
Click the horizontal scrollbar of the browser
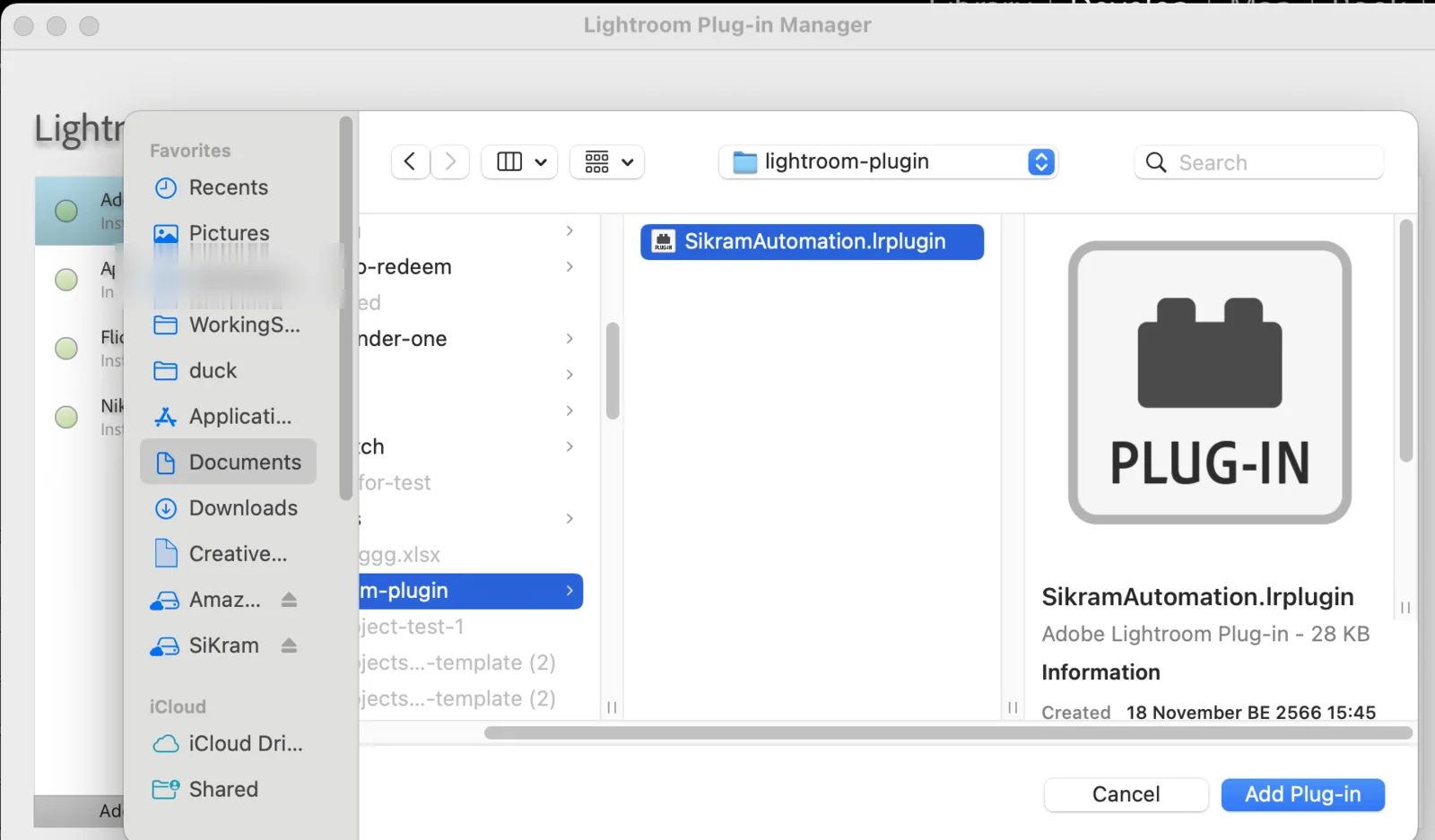pyautogui.click(x=948, y=732)
